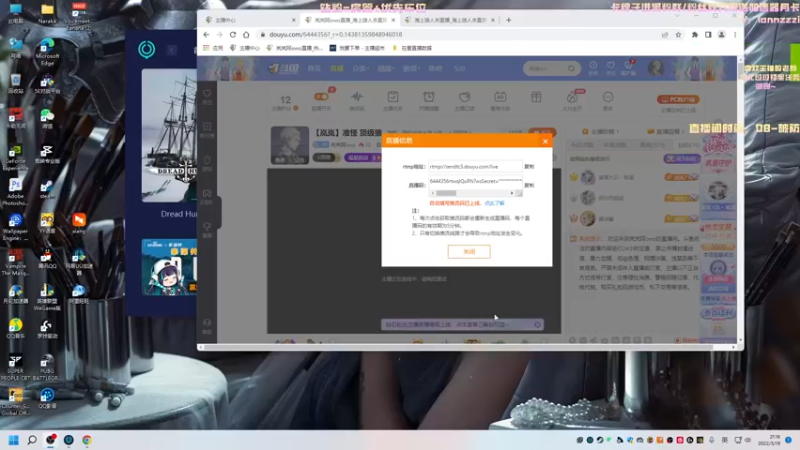The image size is (800, 450).
Task: Click the share icon in the address bar
Action: (665, 35)
